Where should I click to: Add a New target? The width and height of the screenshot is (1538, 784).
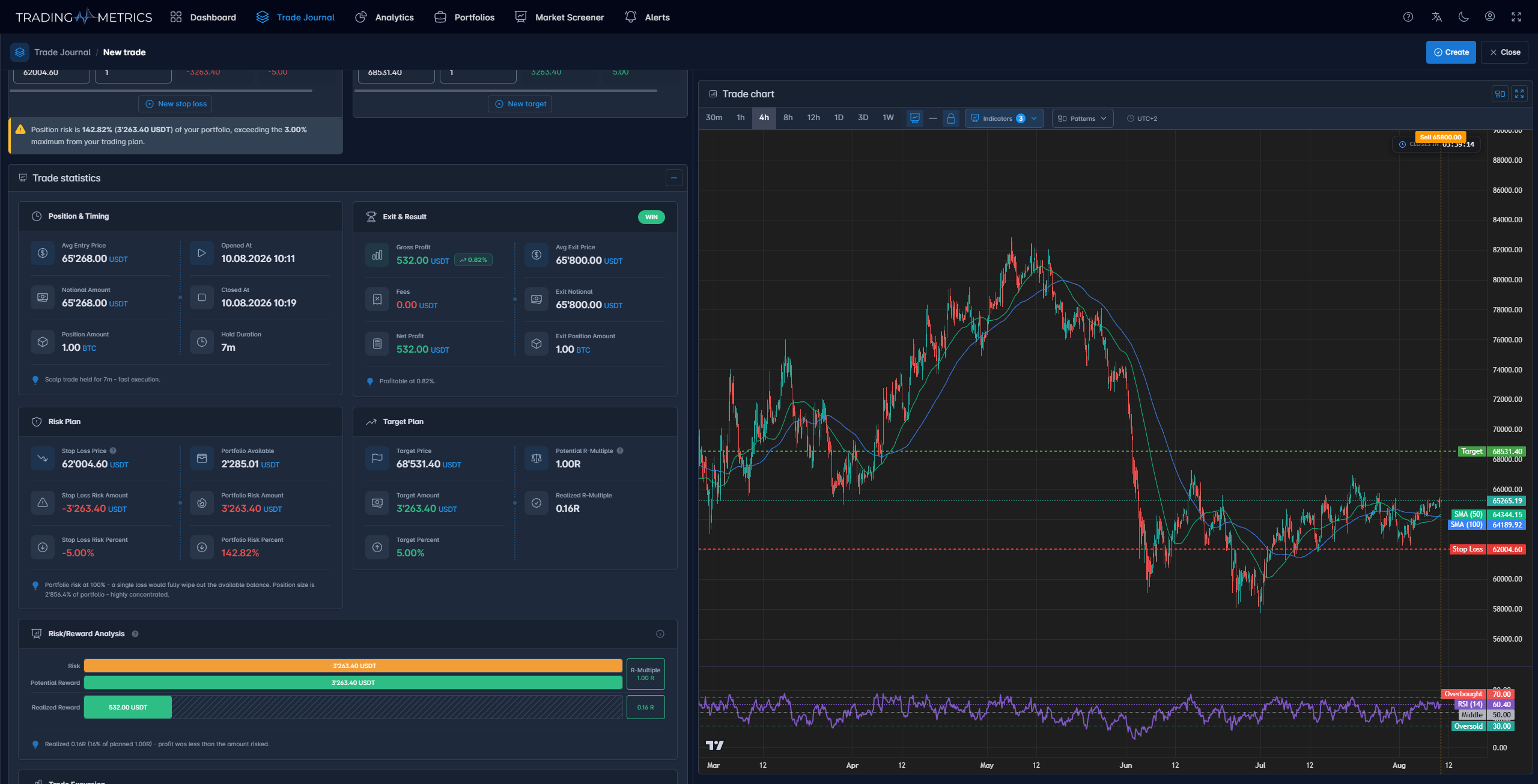tap(520, 104)
